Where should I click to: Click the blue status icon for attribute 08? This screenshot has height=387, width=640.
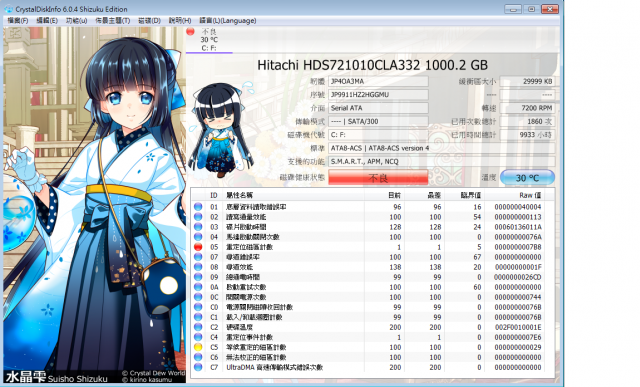click(x=198, y=267)
